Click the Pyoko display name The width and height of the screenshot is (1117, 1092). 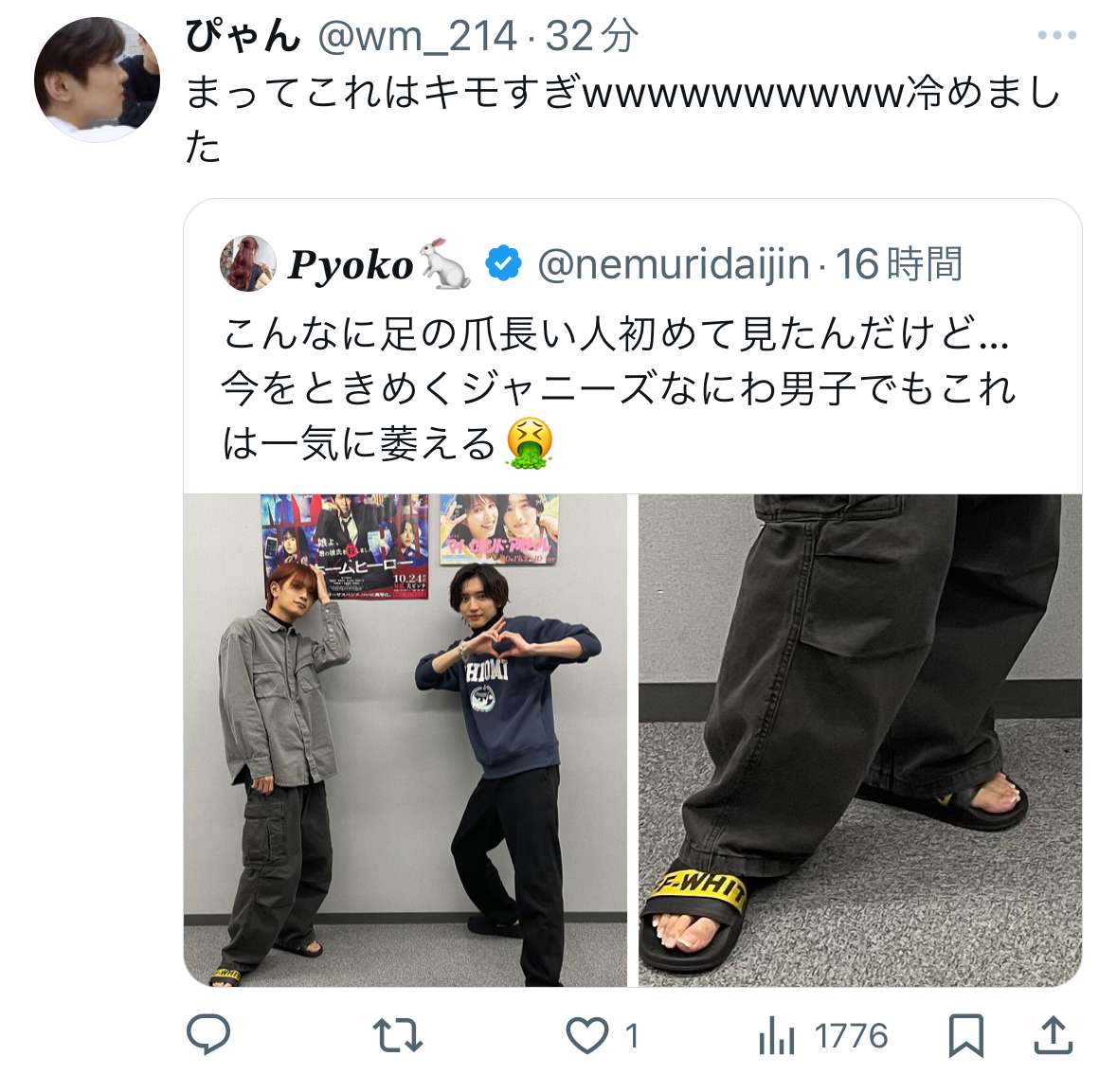click(x=351, y=265)
